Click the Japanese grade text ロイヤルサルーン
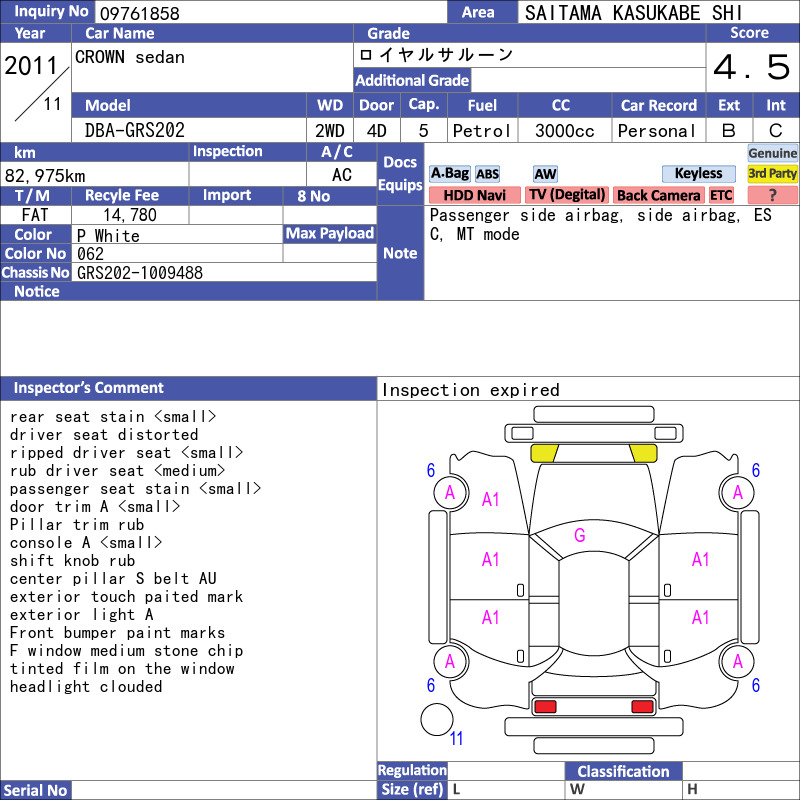The image size is (800, 800). tap(436, 55)
